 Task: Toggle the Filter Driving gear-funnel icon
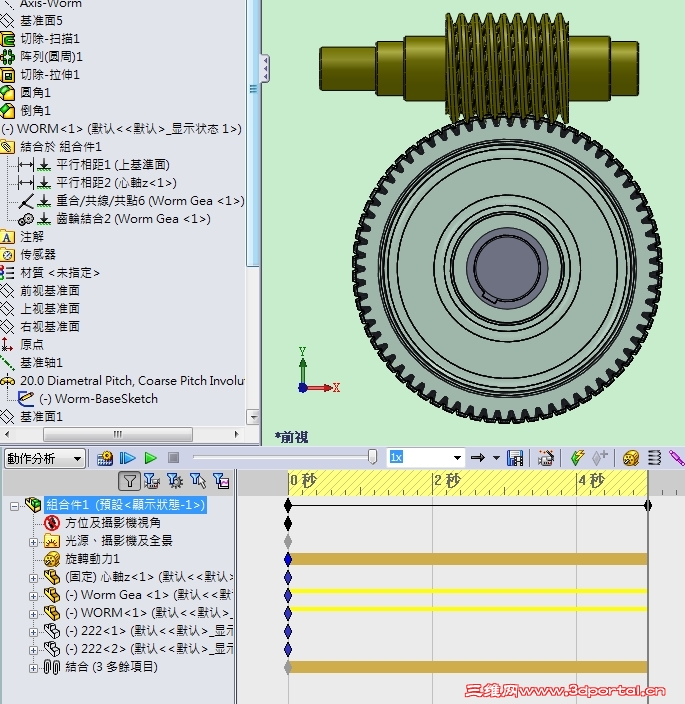tap(175, 481)
